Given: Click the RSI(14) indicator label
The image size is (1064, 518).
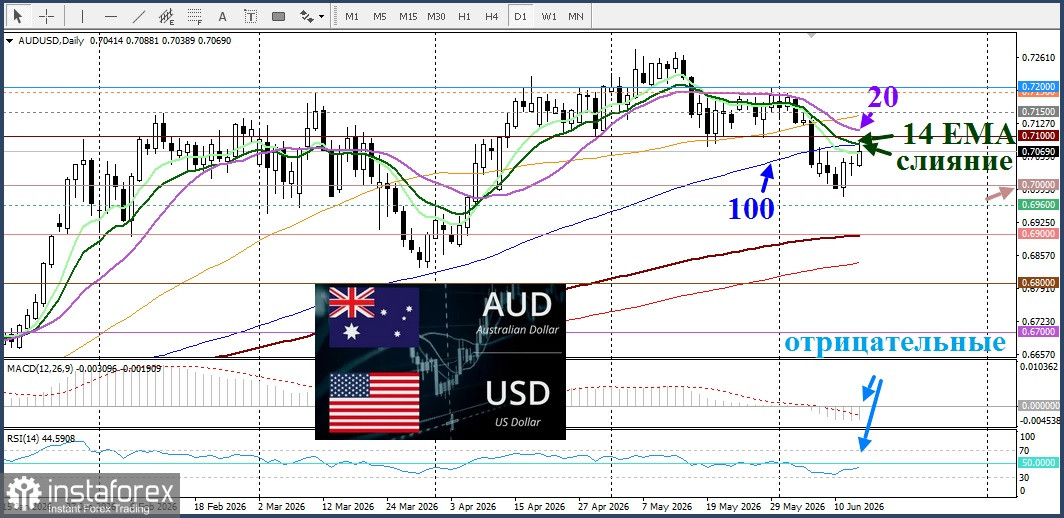Looking at the screenshot, I should click(22, 439).
